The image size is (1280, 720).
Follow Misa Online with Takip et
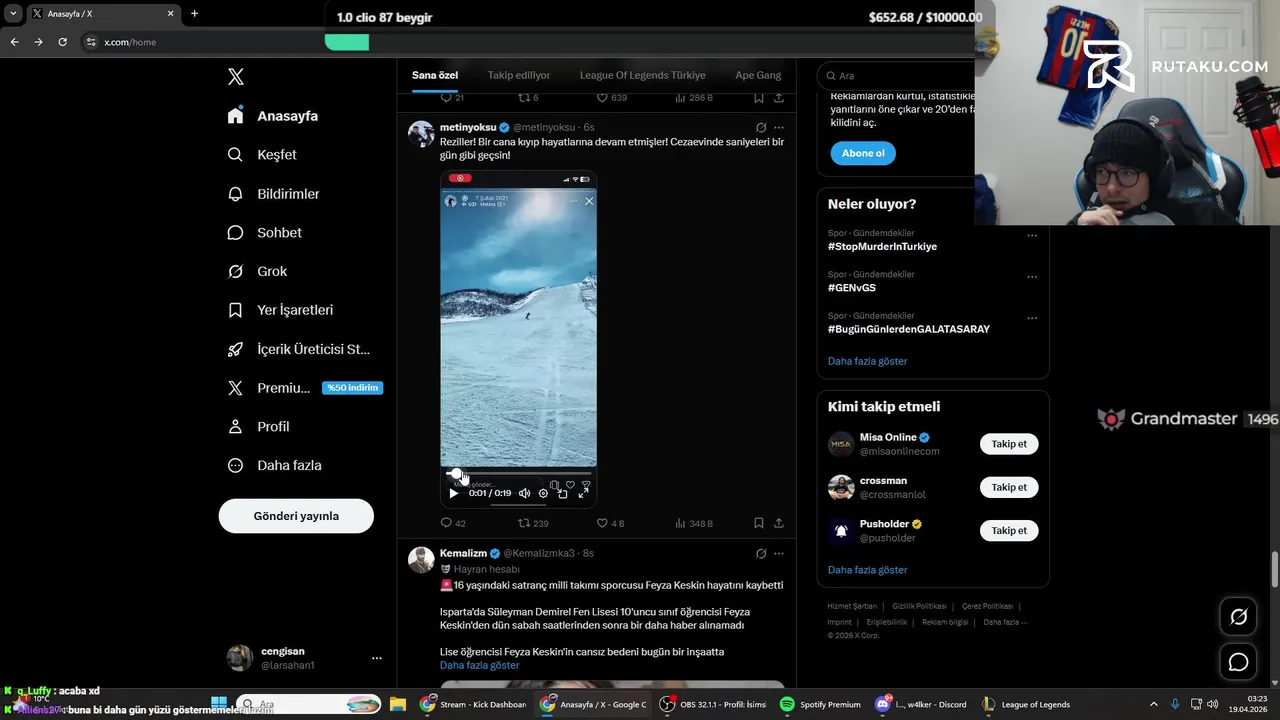tap(1009, 444)
